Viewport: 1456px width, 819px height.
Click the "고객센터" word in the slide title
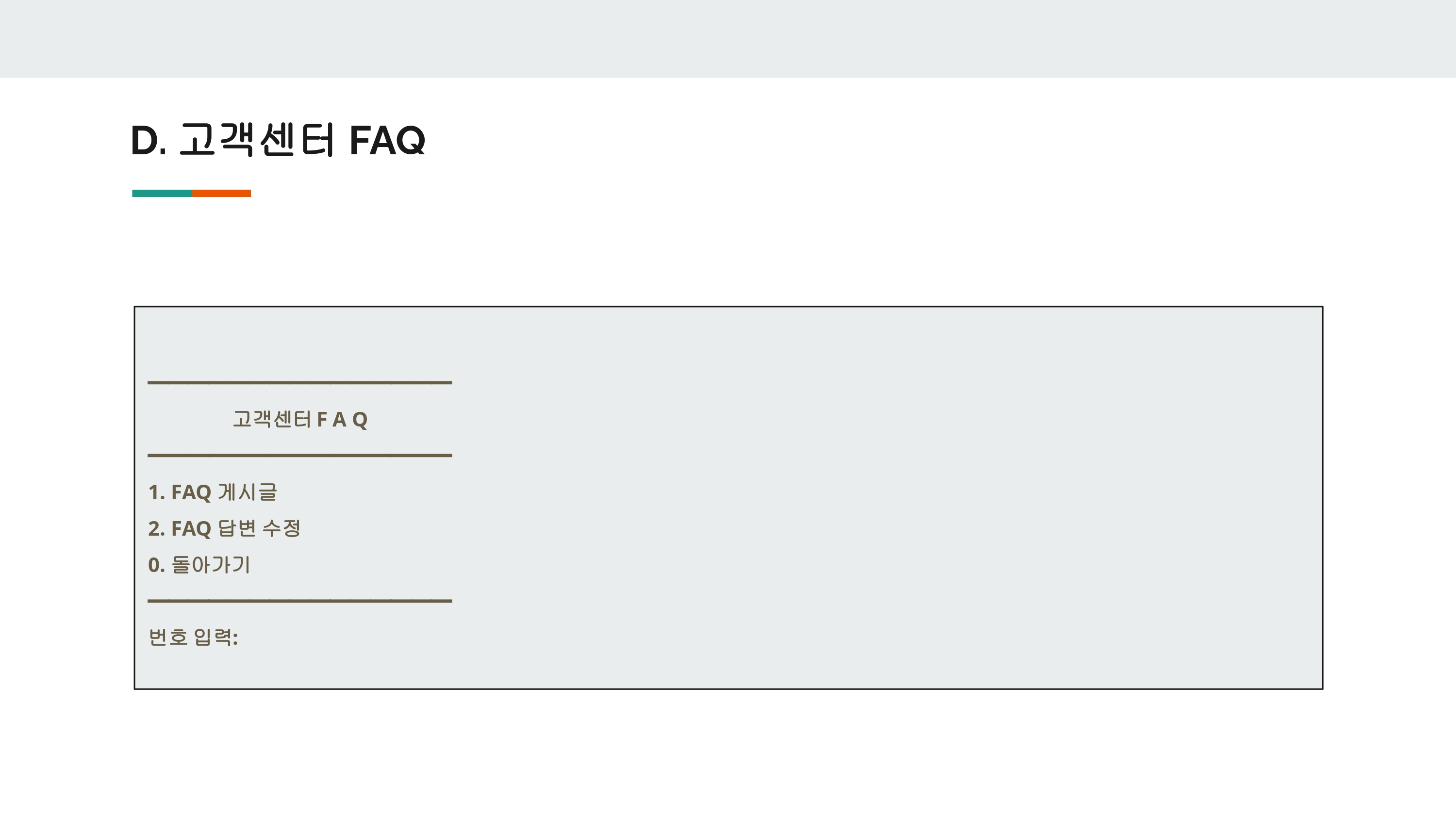[257, 140]
